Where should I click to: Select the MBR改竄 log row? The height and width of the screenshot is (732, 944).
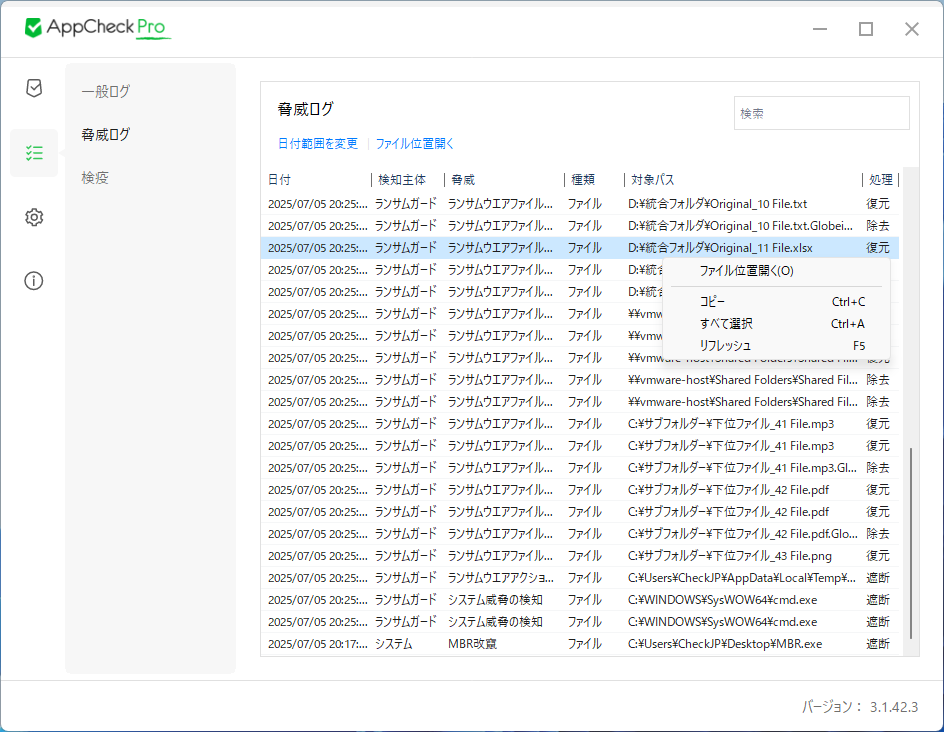coord(560,644)
